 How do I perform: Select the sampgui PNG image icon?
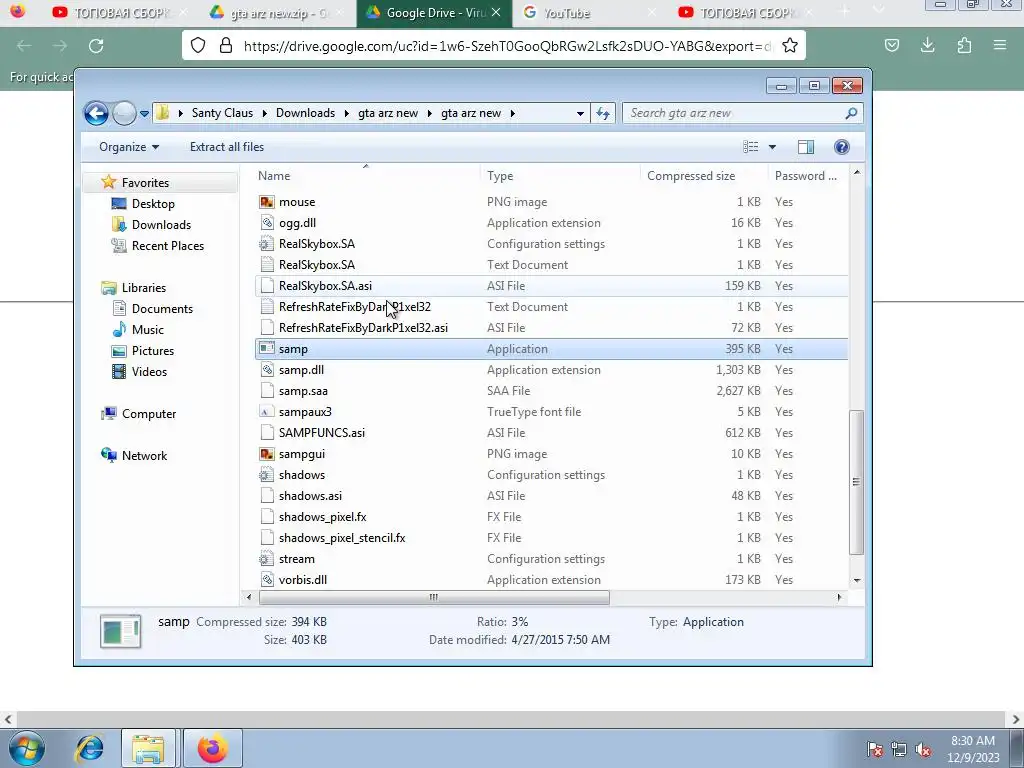tap(266, 454)
